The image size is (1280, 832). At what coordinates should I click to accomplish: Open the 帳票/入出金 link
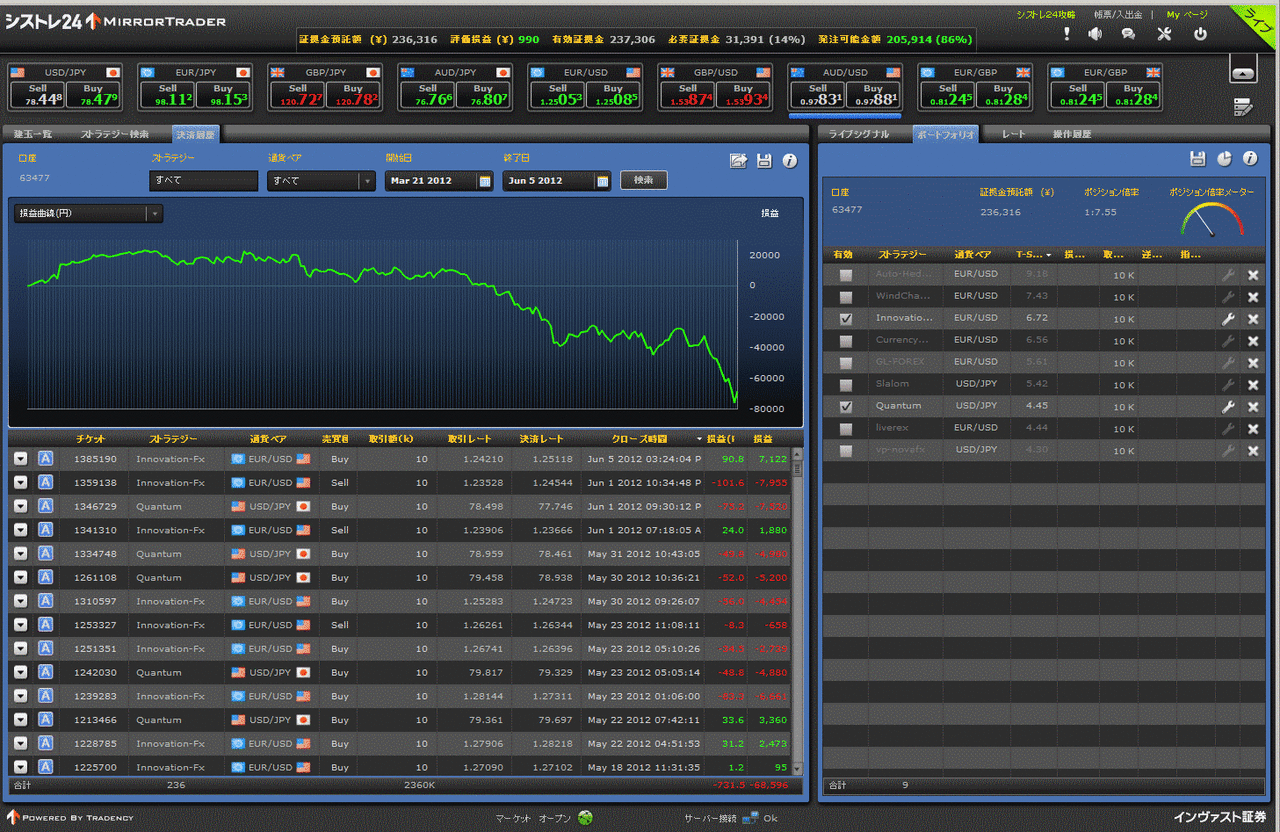1116,15
